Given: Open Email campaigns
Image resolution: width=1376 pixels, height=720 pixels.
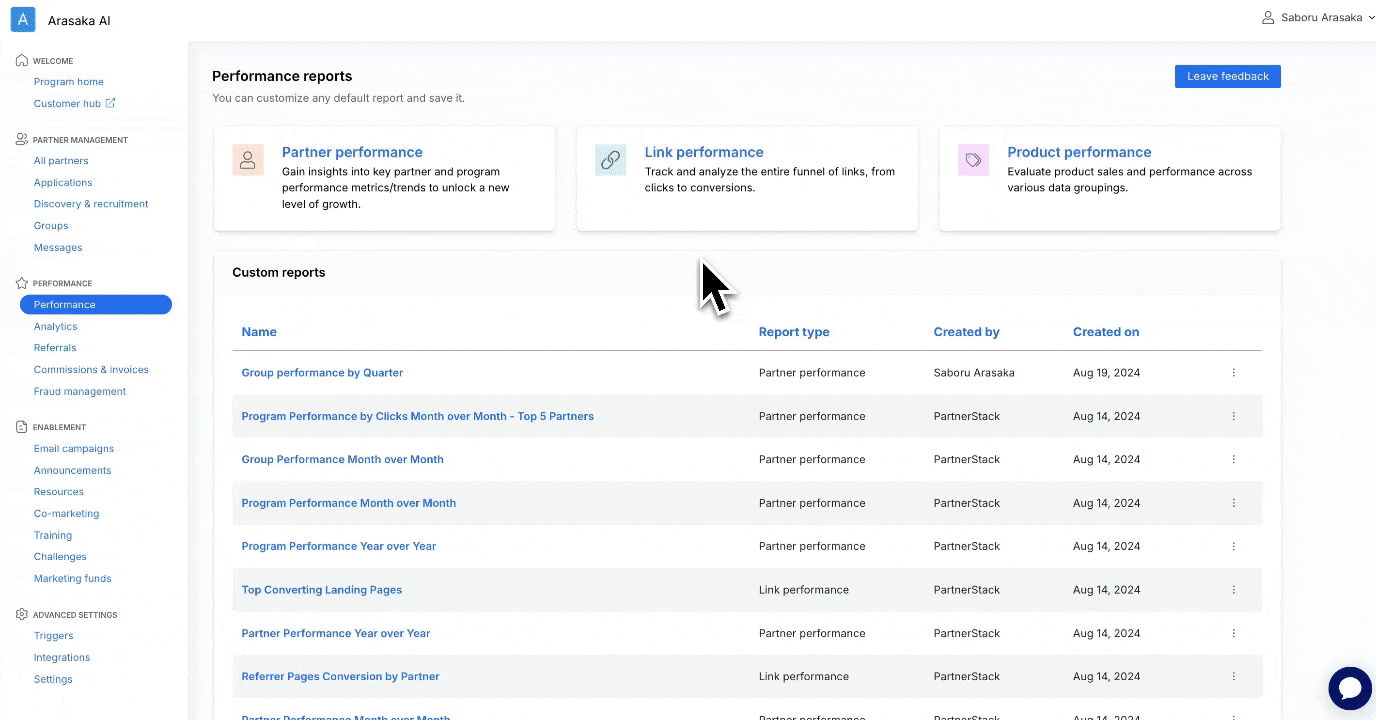Looking at the screenshot, I should (x=74, y=449).
